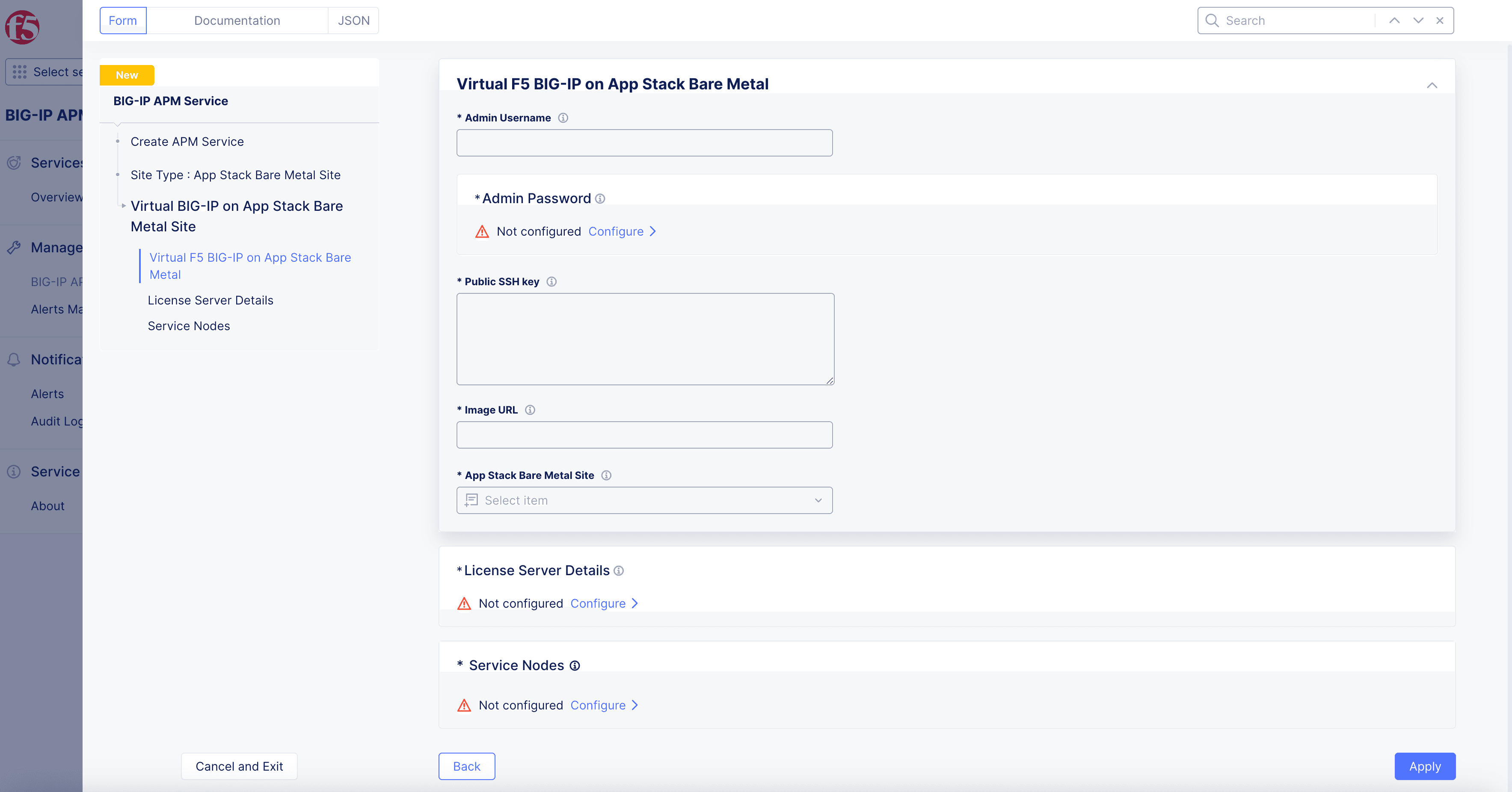Viewport: 1512px width, 792px height.
Task: Select Service Nodes in tree
Action: 188,325
